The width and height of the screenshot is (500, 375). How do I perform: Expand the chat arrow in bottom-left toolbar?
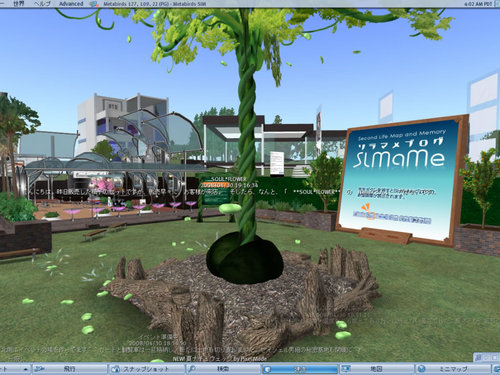(x=25, y=369)
